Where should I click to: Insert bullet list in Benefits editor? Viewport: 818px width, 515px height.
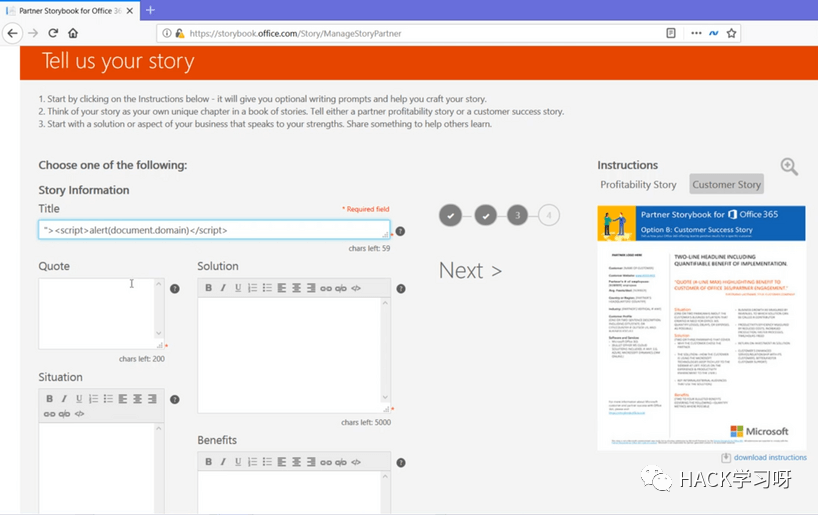[267, 462]
